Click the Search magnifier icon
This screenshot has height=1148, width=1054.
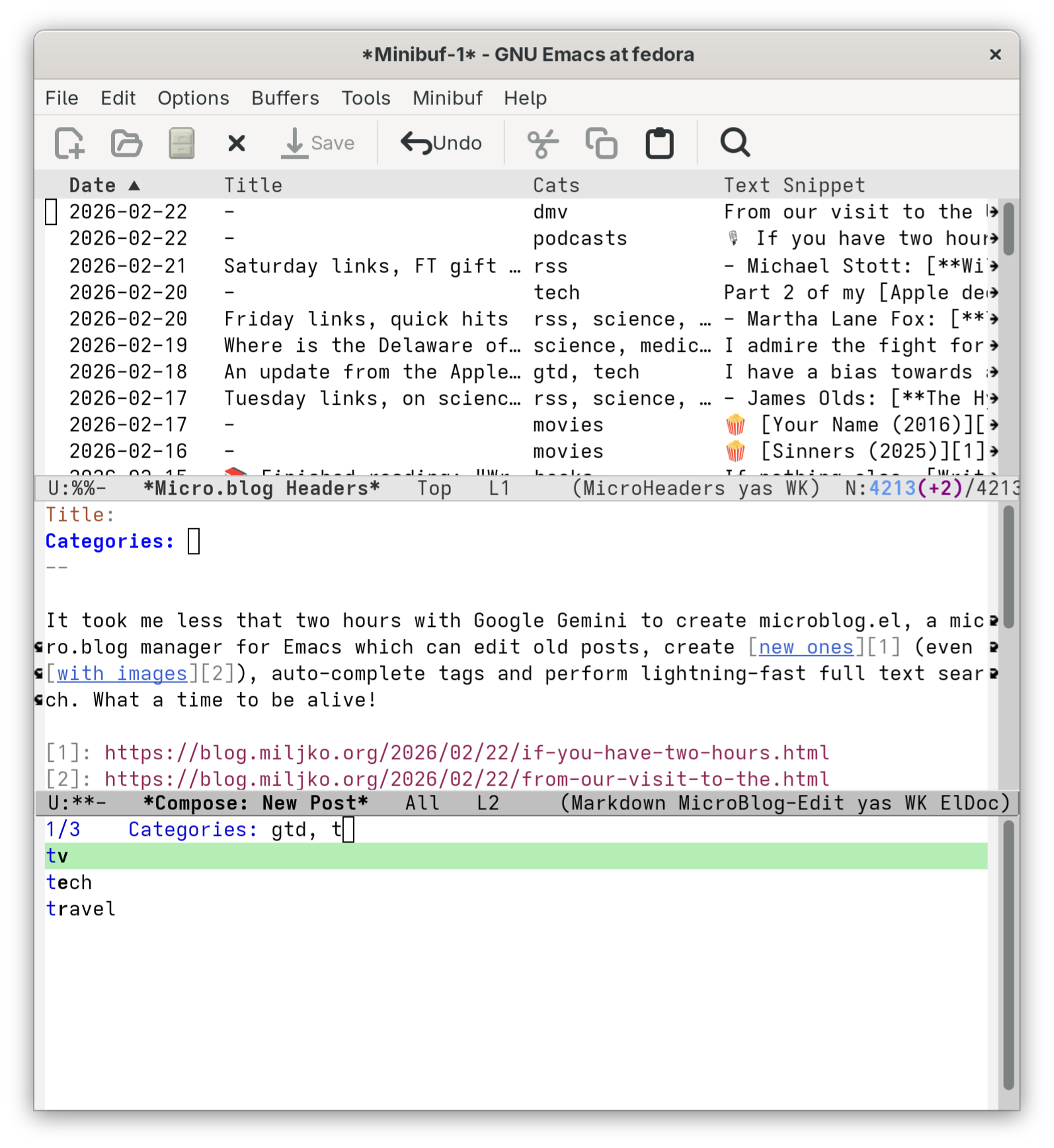tap(735, 143)
